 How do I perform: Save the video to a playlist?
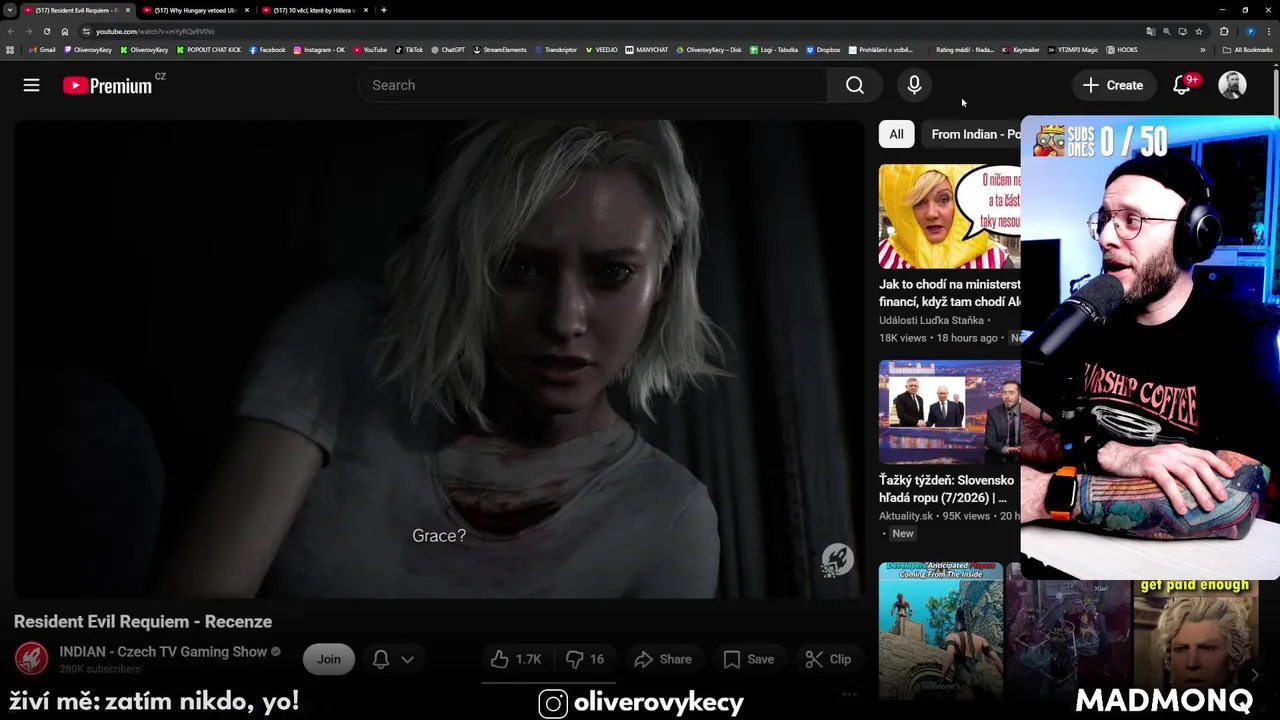(749, 659)
